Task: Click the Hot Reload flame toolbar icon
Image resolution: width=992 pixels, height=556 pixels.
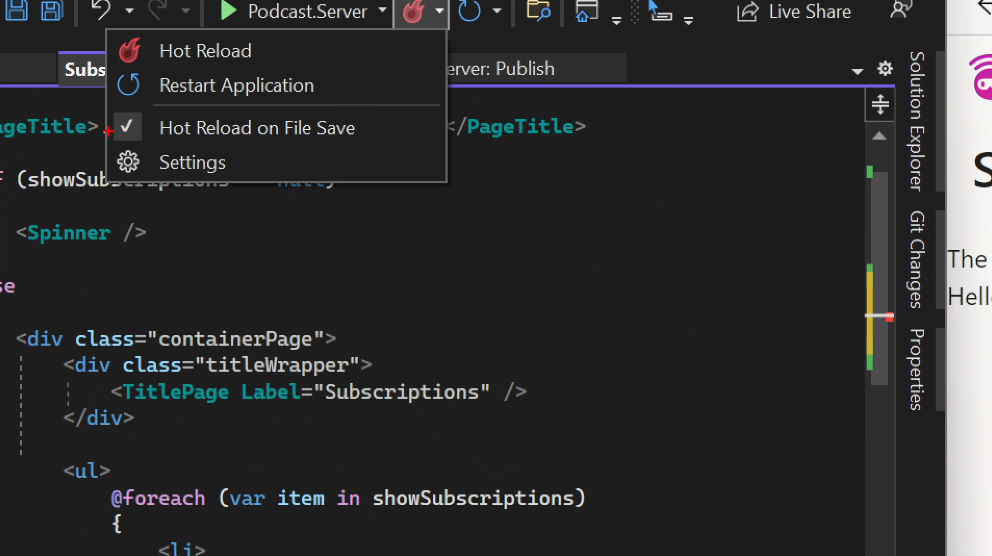Action: (x=412, y=12)
